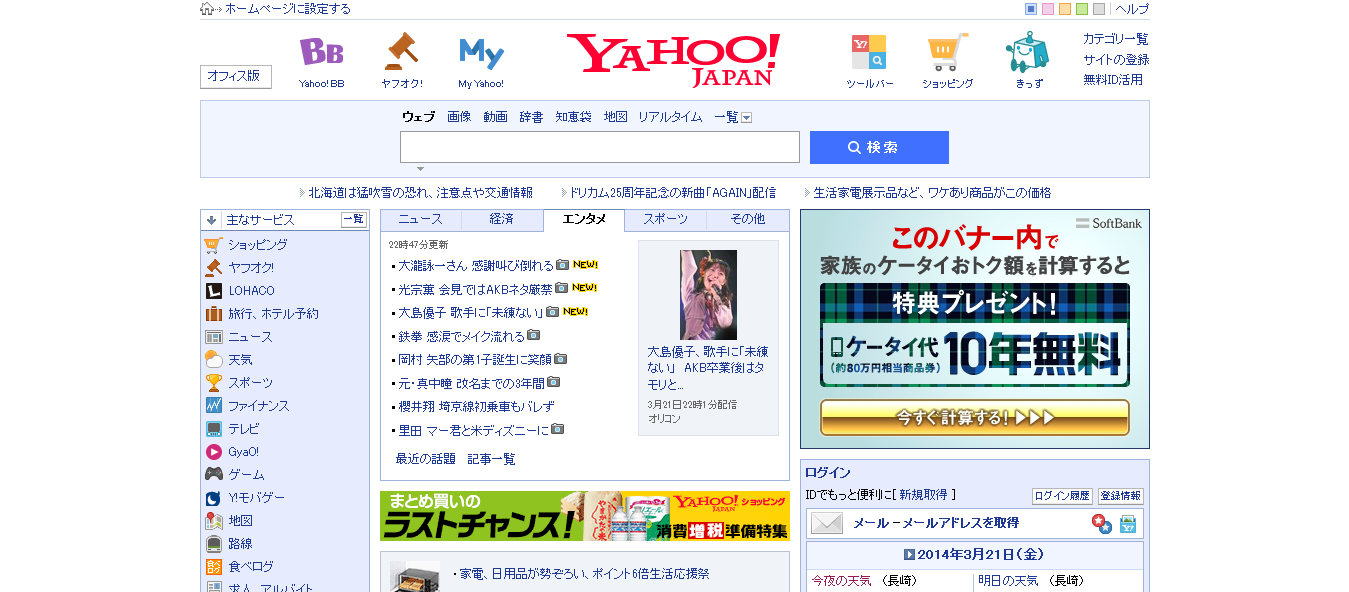Select the blue color theme swatch

pyautogui.click(x=1031, y=9)
